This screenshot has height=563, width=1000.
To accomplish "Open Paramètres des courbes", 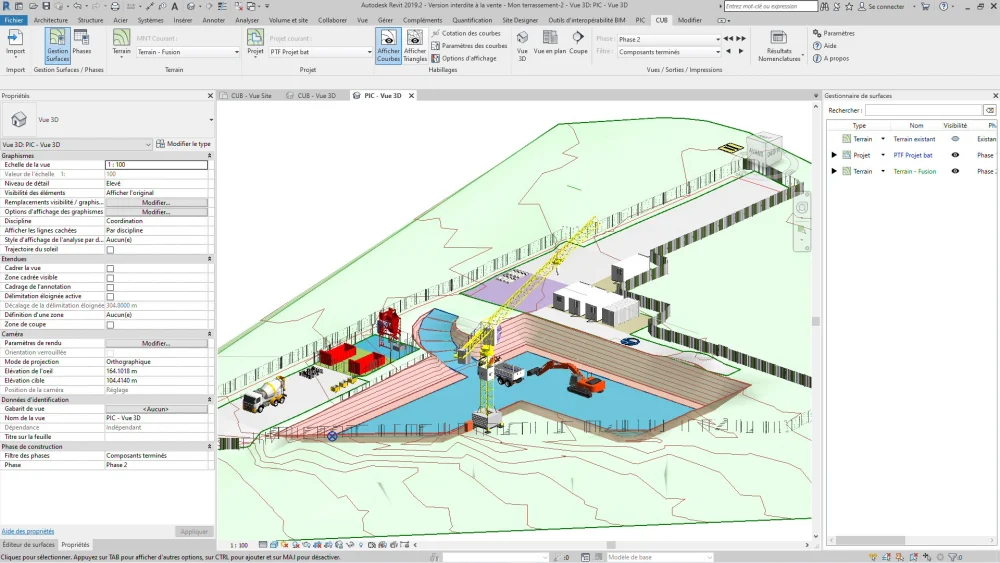I will [469, 46].
